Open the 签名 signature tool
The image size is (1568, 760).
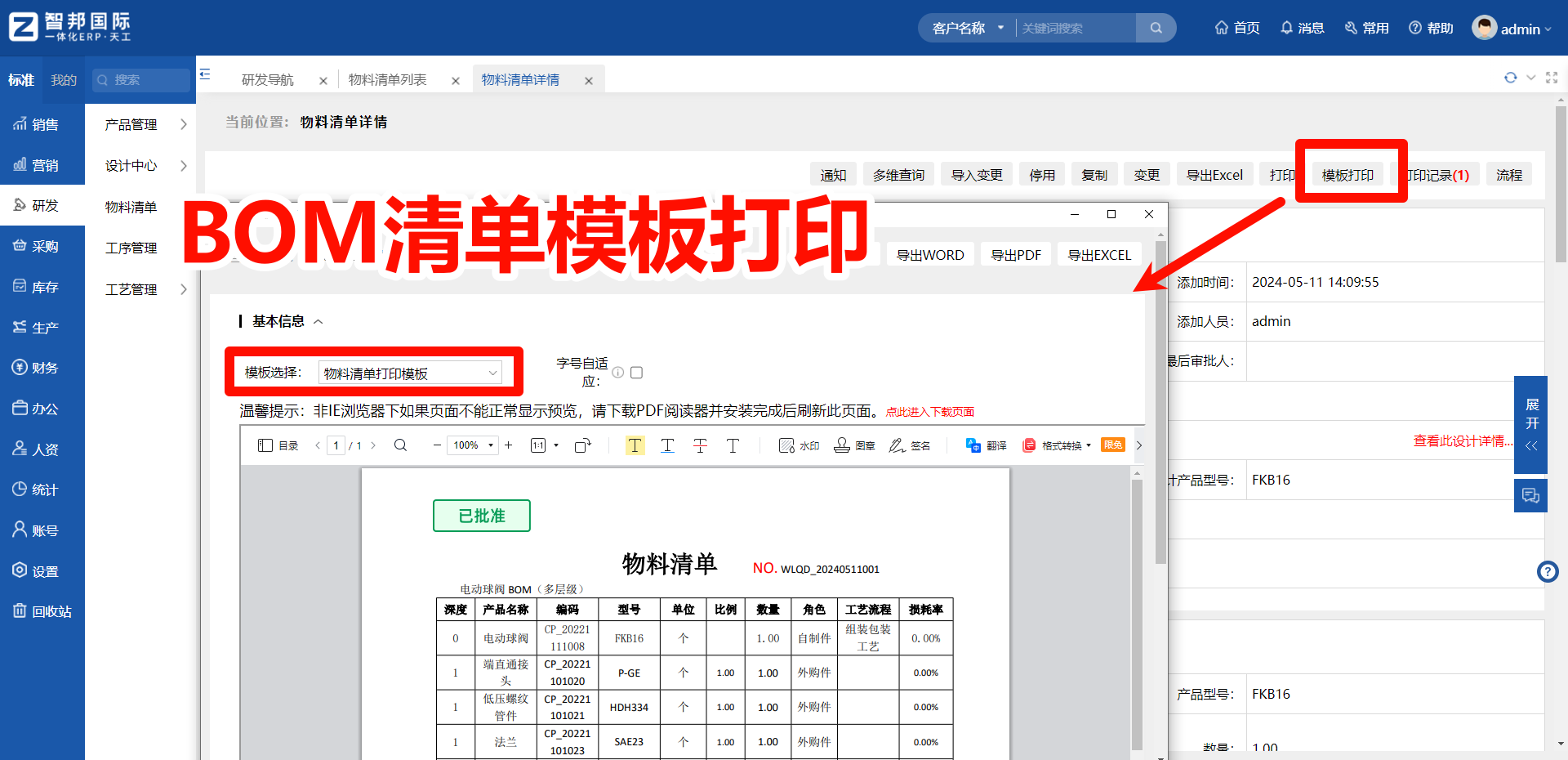[909, 445]
